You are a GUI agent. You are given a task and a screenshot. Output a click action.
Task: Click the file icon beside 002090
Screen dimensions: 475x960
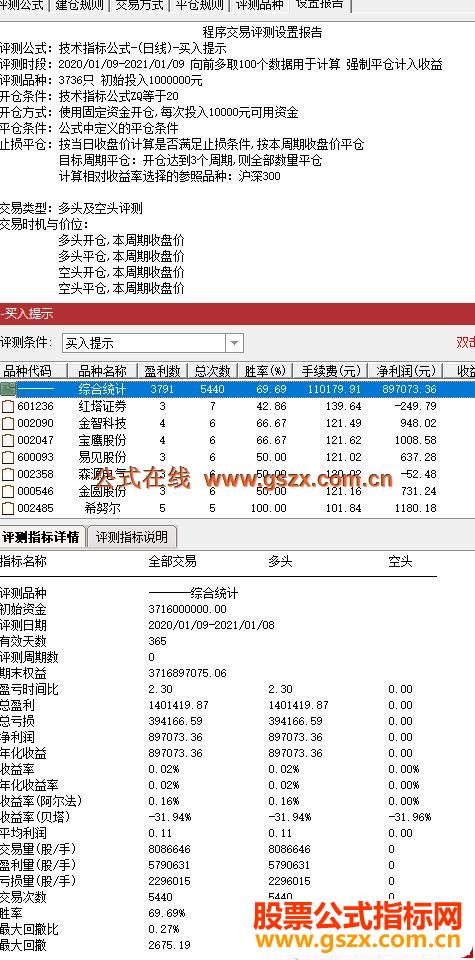pos(7,424)
